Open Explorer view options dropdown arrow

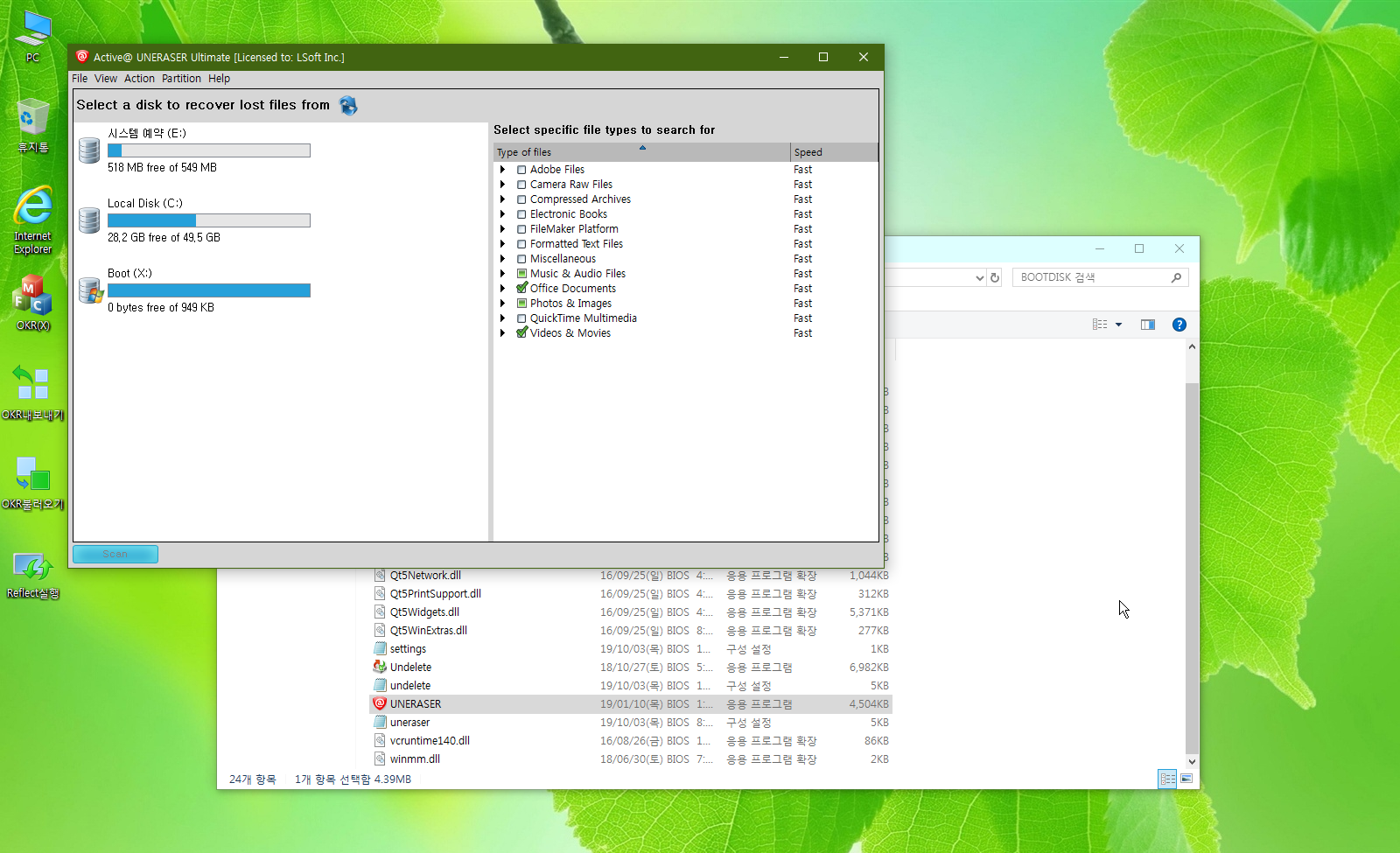pos(1118,325)
